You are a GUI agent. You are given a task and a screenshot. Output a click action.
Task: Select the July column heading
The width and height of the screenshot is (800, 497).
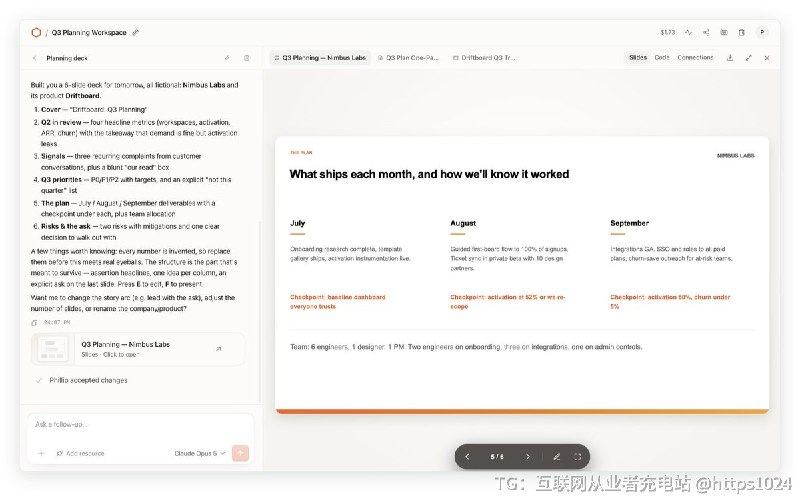[x=297, y=223]
